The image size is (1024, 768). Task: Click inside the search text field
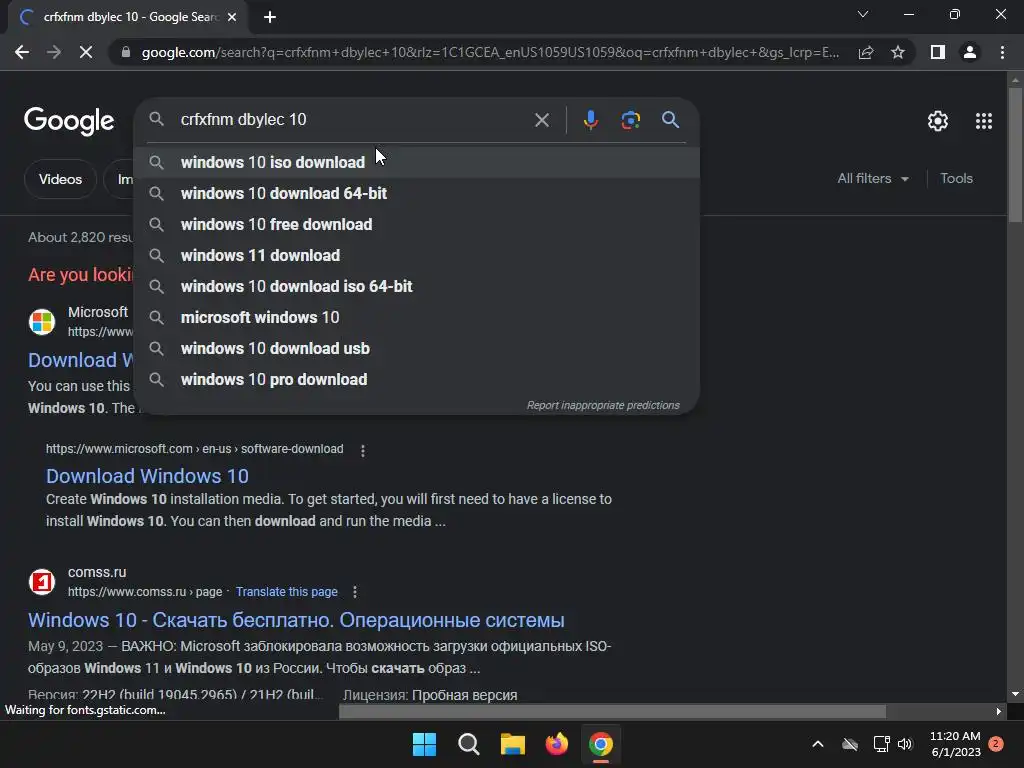pos(353,120)
